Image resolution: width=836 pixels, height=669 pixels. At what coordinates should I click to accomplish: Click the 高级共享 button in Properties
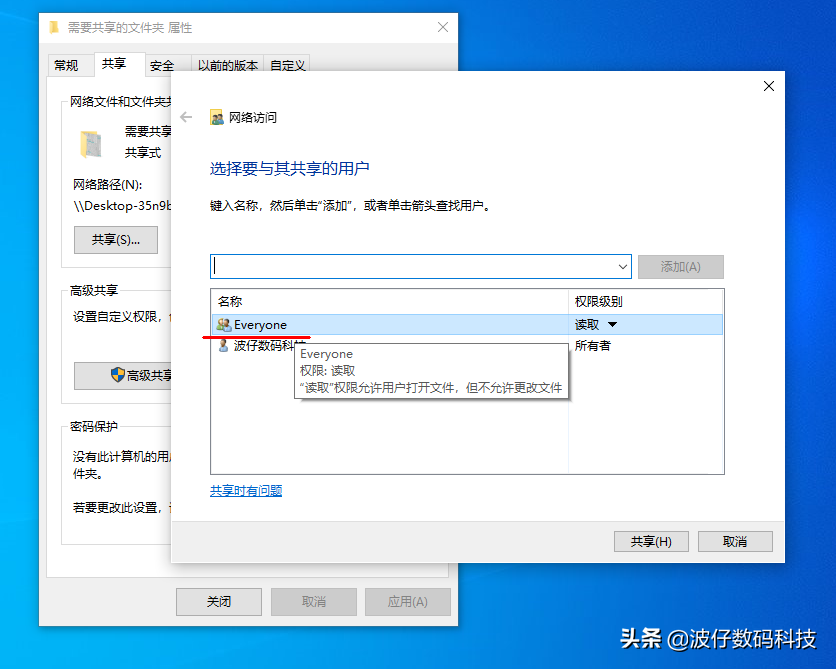coord(123,375)
